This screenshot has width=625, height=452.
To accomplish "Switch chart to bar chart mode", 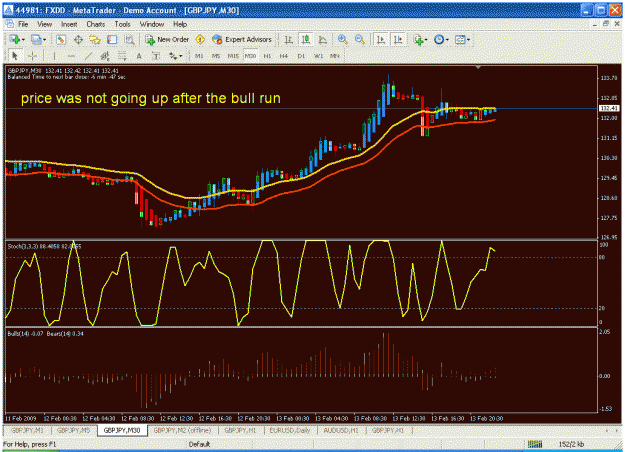I will coord(289,39).
